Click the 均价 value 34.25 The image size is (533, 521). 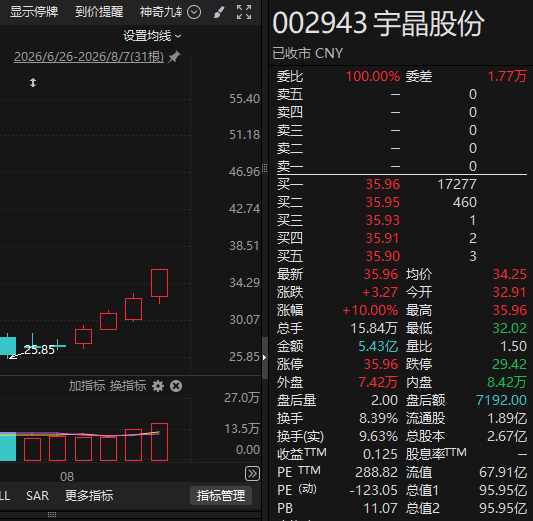(x=510, y=274)
